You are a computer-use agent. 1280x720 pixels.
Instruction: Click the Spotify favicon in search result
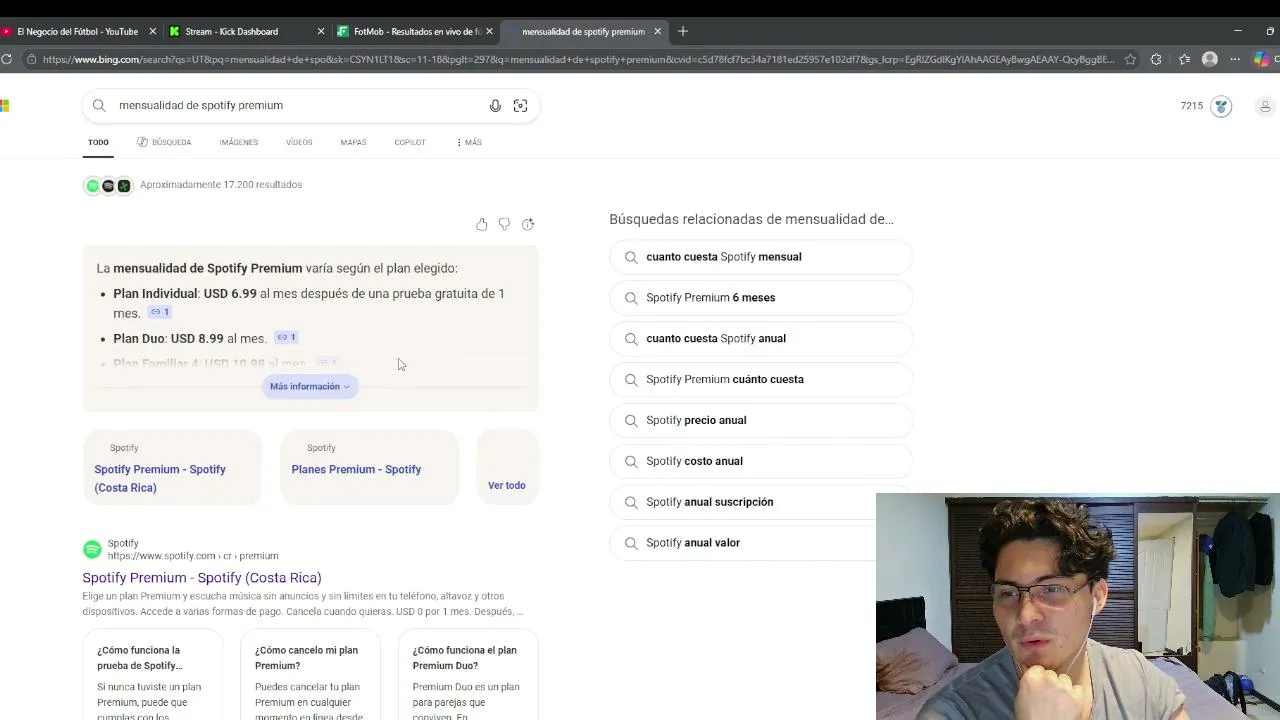point(92,549)
